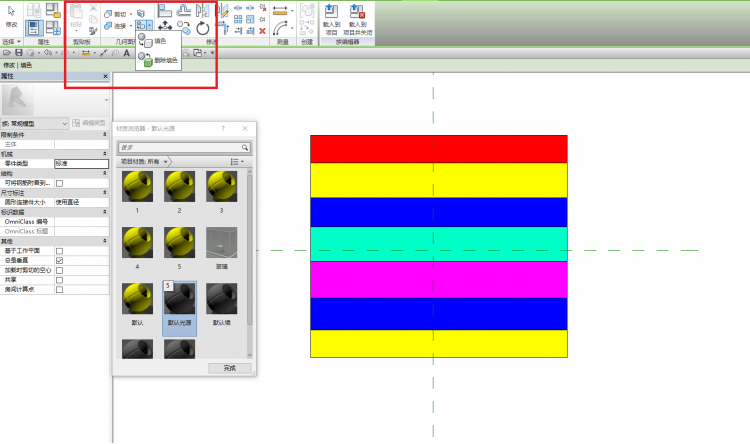
Task: Click the Save icon in quick access toolbar
Action: pyautogui.click(x=19, y=53)
